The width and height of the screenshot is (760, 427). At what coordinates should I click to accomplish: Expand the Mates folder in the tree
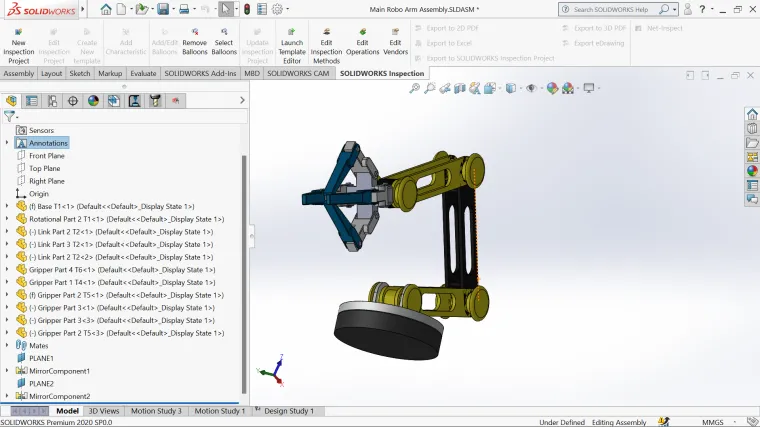7,345
